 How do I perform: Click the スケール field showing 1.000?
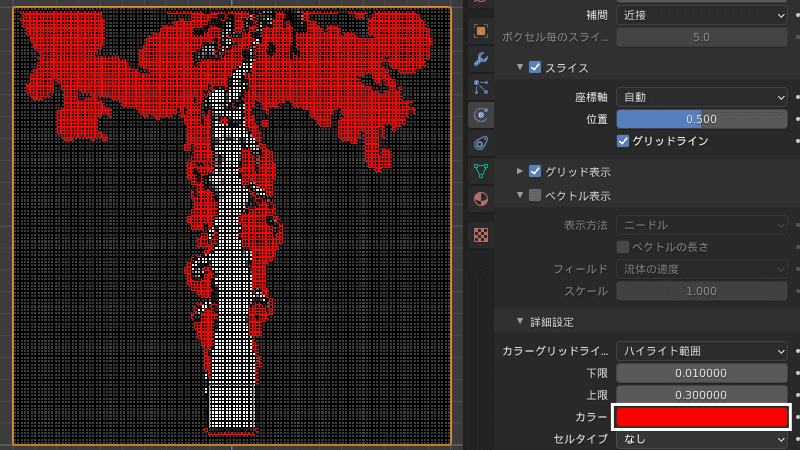702,291
